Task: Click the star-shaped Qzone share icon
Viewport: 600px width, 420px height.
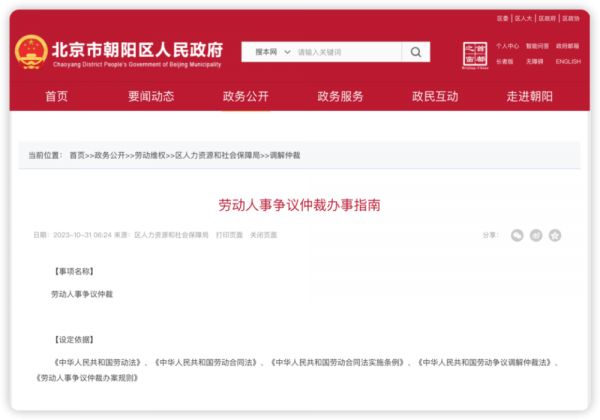Action: tap(555, 235)
